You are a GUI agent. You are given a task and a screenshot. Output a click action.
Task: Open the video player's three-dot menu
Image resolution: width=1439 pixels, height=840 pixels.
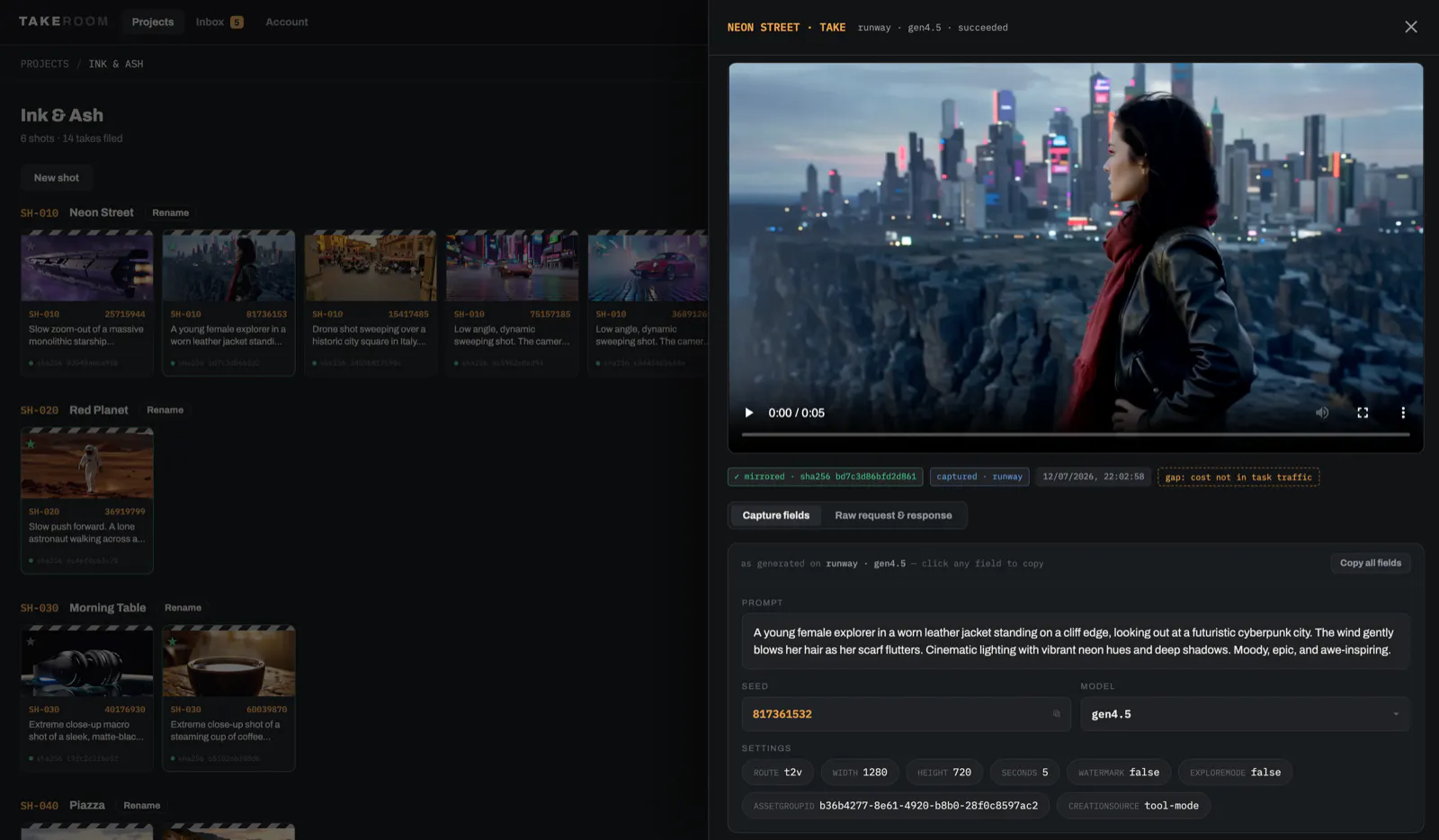(1402, 413)
